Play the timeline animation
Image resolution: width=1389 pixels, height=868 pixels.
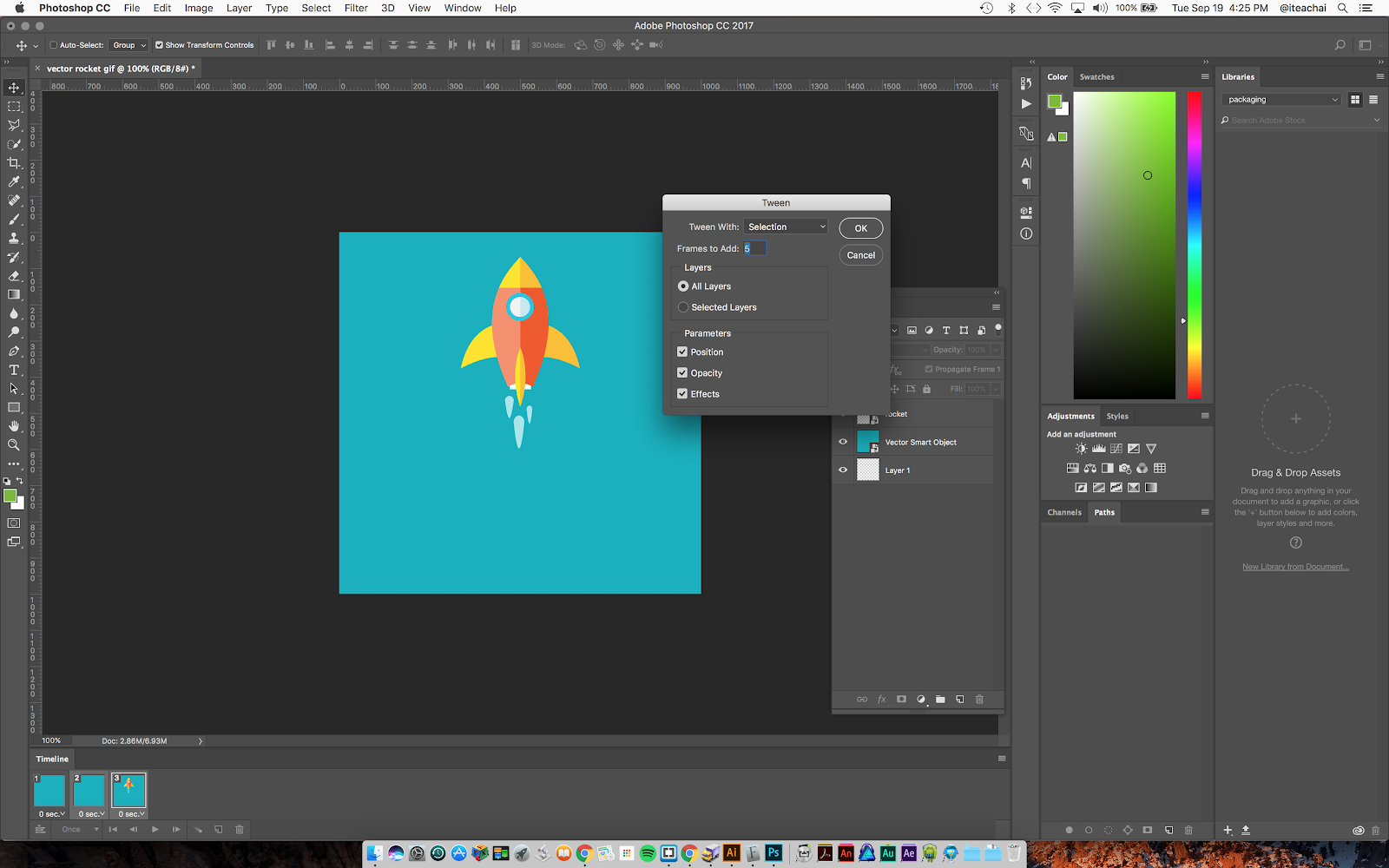(155, 830)
